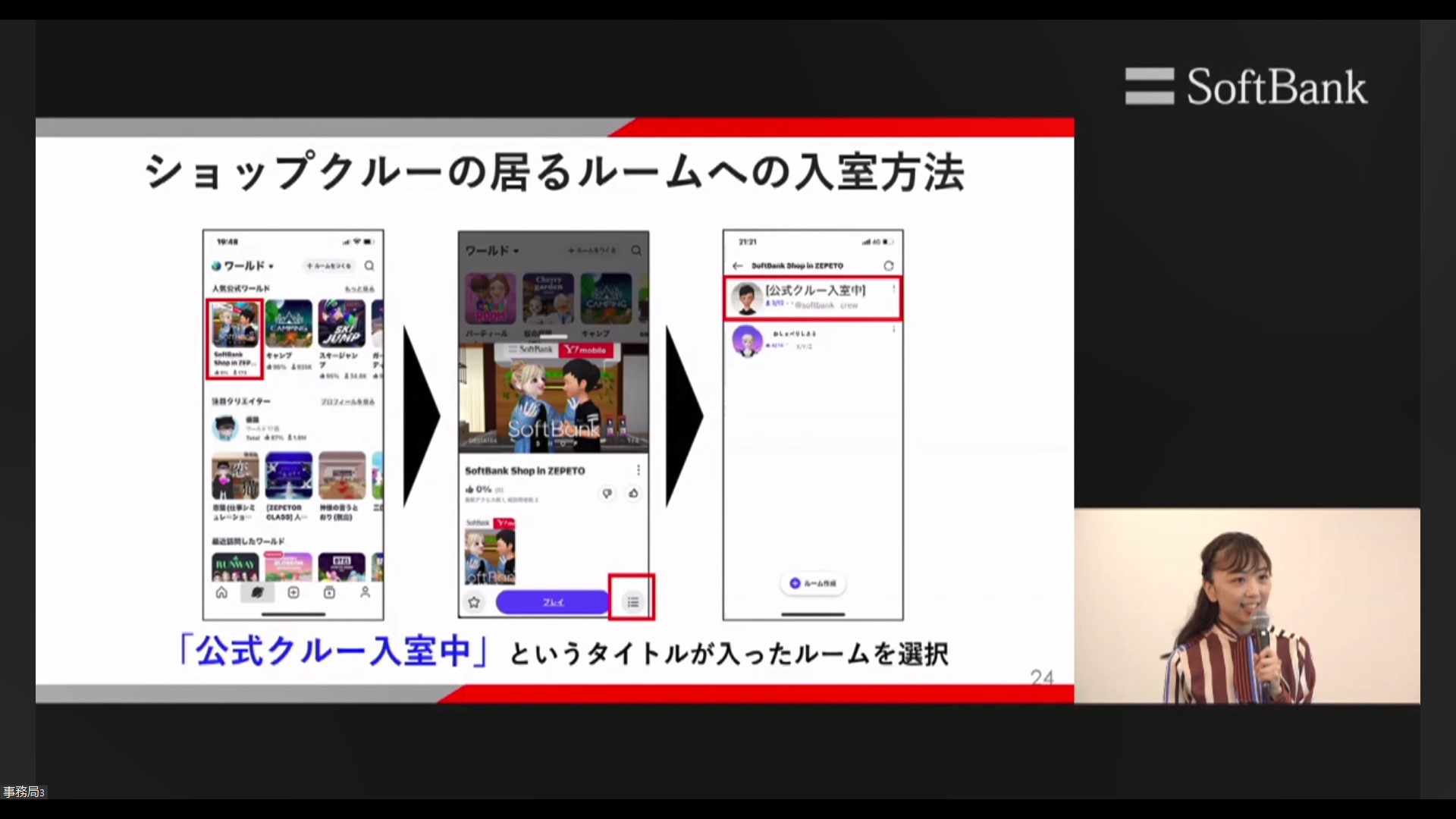Image resolution: width=1456 pixels, height=819 pixels.
Task: Tap the profile person icon in bottom bar
Action: 365,592
